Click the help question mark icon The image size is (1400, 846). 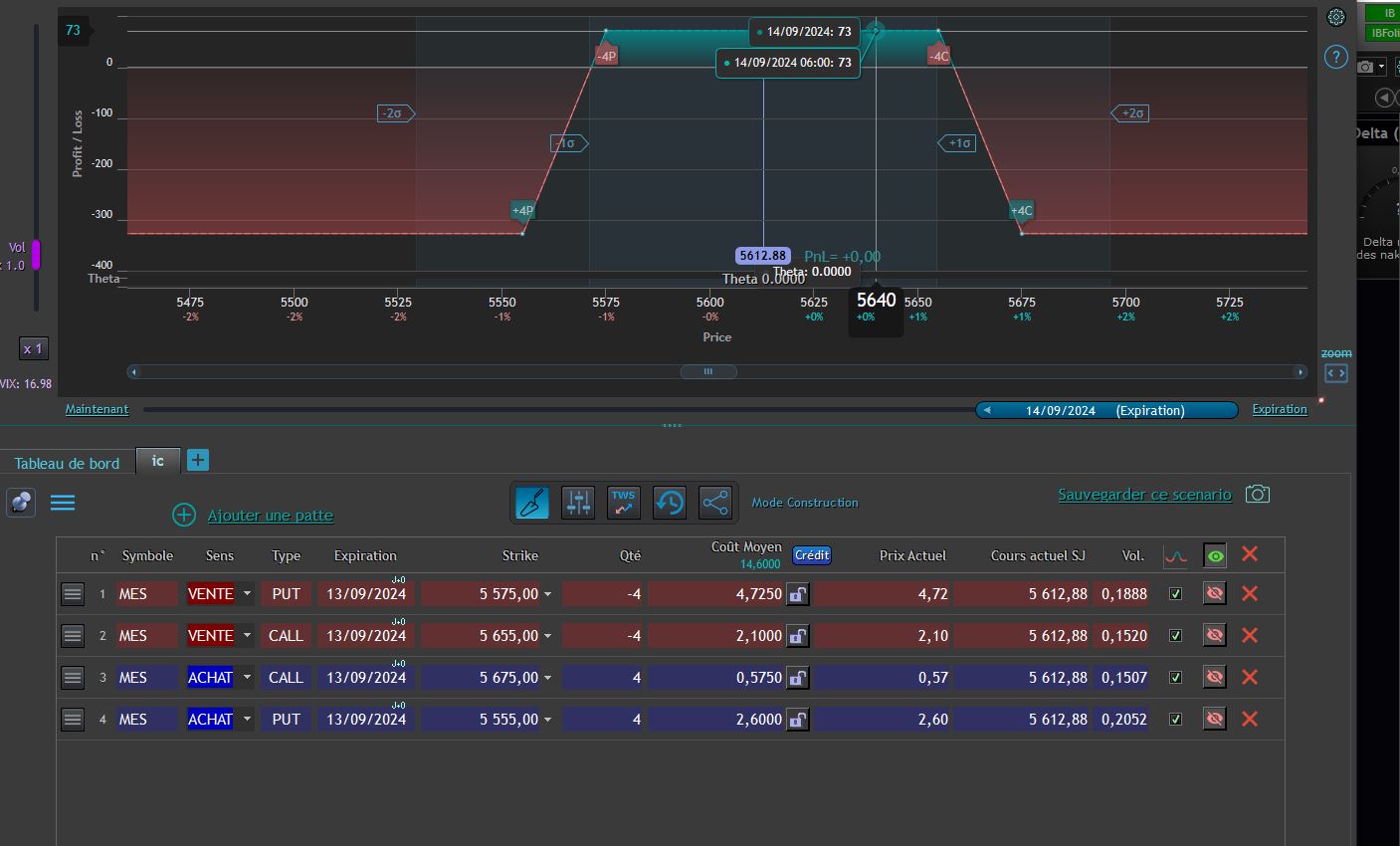pos(1336,58)
